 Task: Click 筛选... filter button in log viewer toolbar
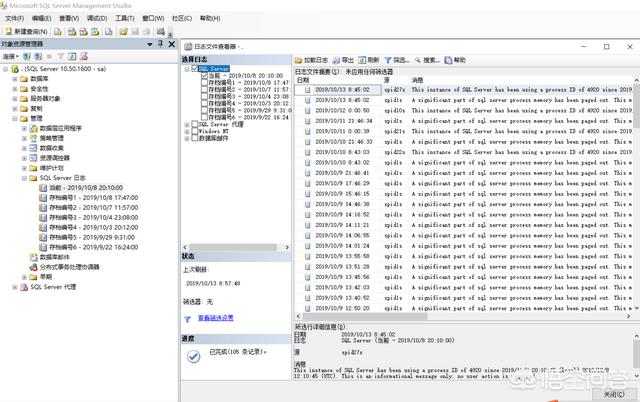point(397,60)
